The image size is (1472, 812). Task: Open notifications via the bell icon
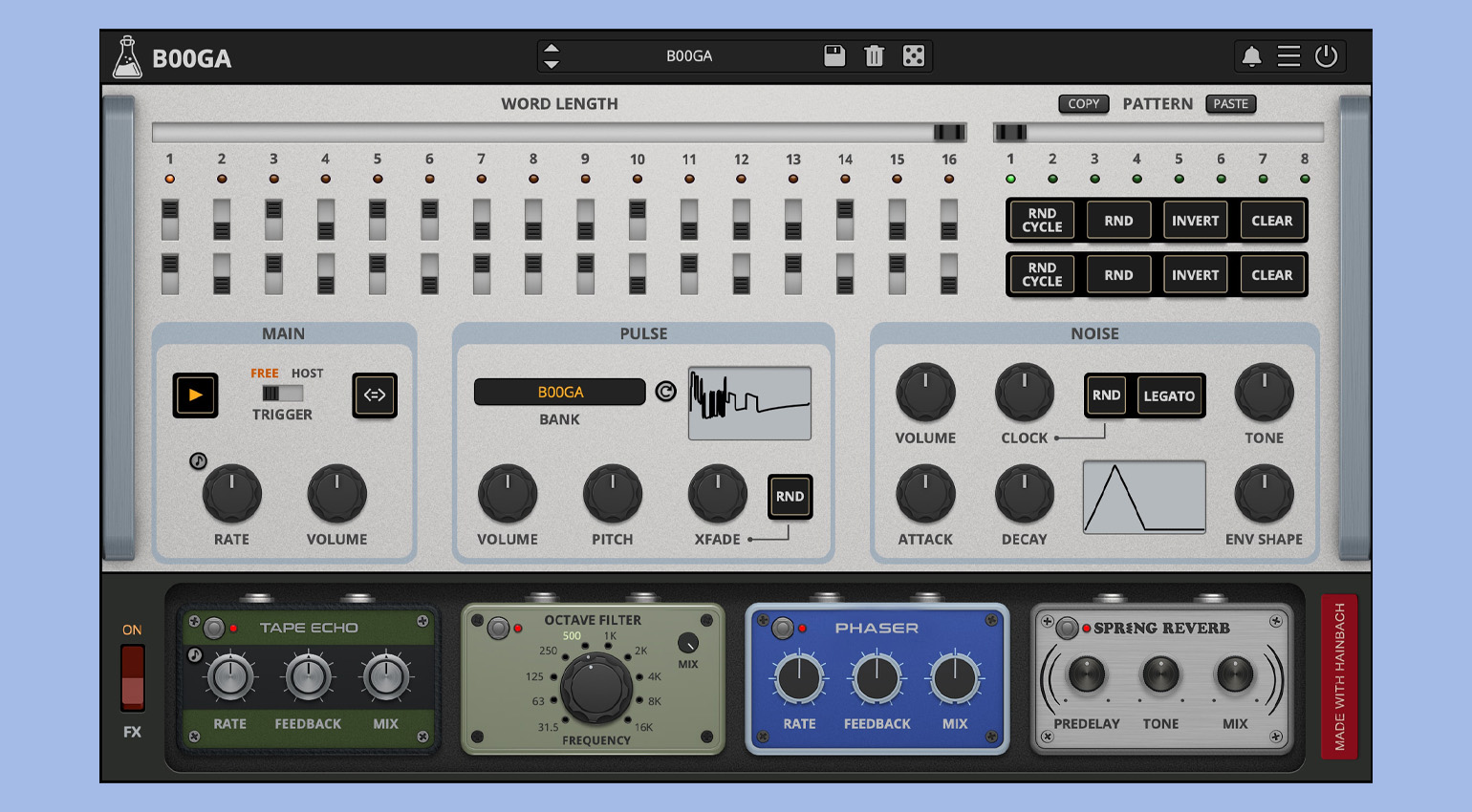click(1251, 56)
